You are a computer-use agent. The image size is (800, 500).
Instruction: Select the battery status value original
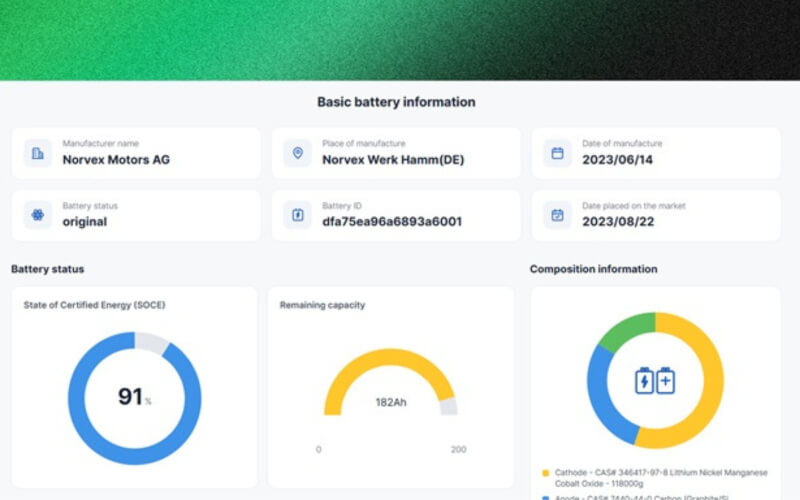click(85, 221)
